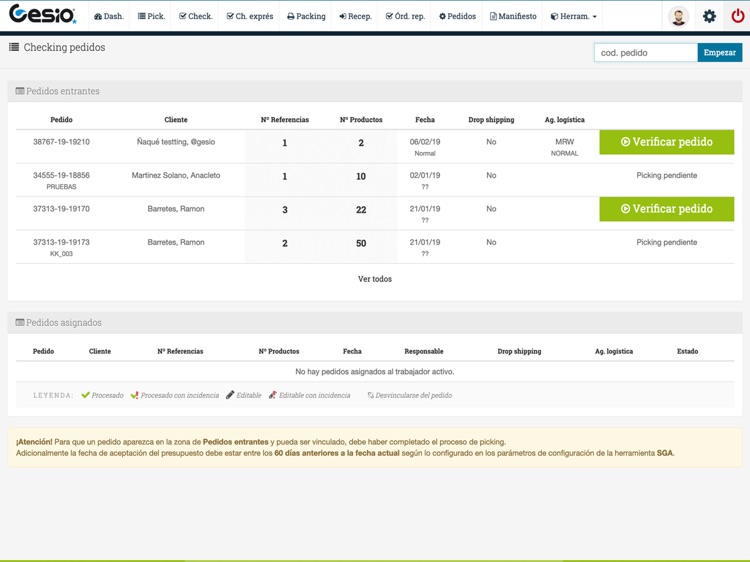The image size is (750, 562).
Task: Click Procesado con incidencia legend icon
Action: (x=134, y=395)
